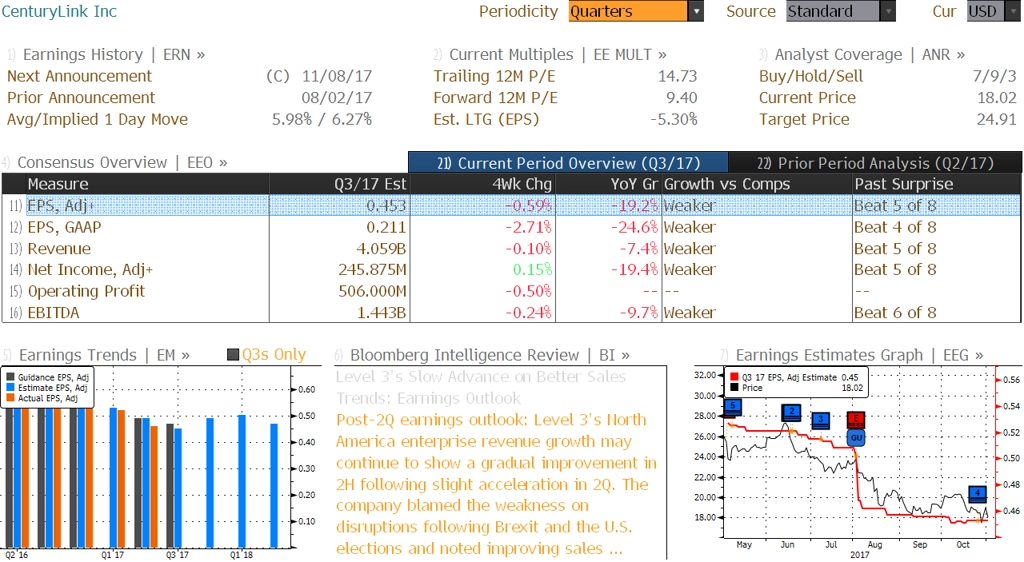Image resolution: width=1024 pixels, height=562 pixels.
Task: Toggle the Q3s Only checkbox
Action: click(x=233, y=355)
